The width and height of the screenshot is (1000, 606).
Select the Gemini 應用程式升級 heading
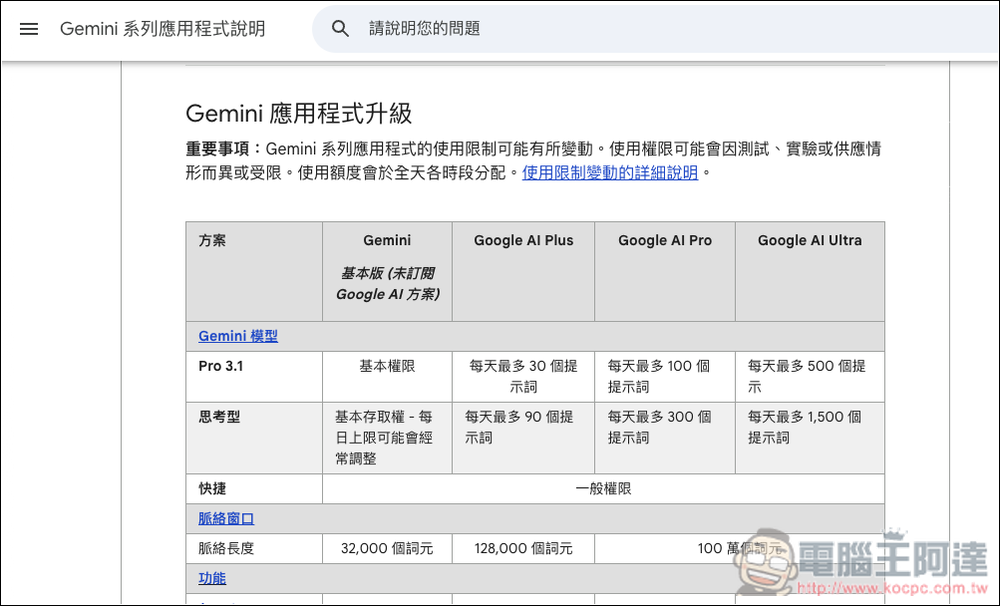coord(298,114)
